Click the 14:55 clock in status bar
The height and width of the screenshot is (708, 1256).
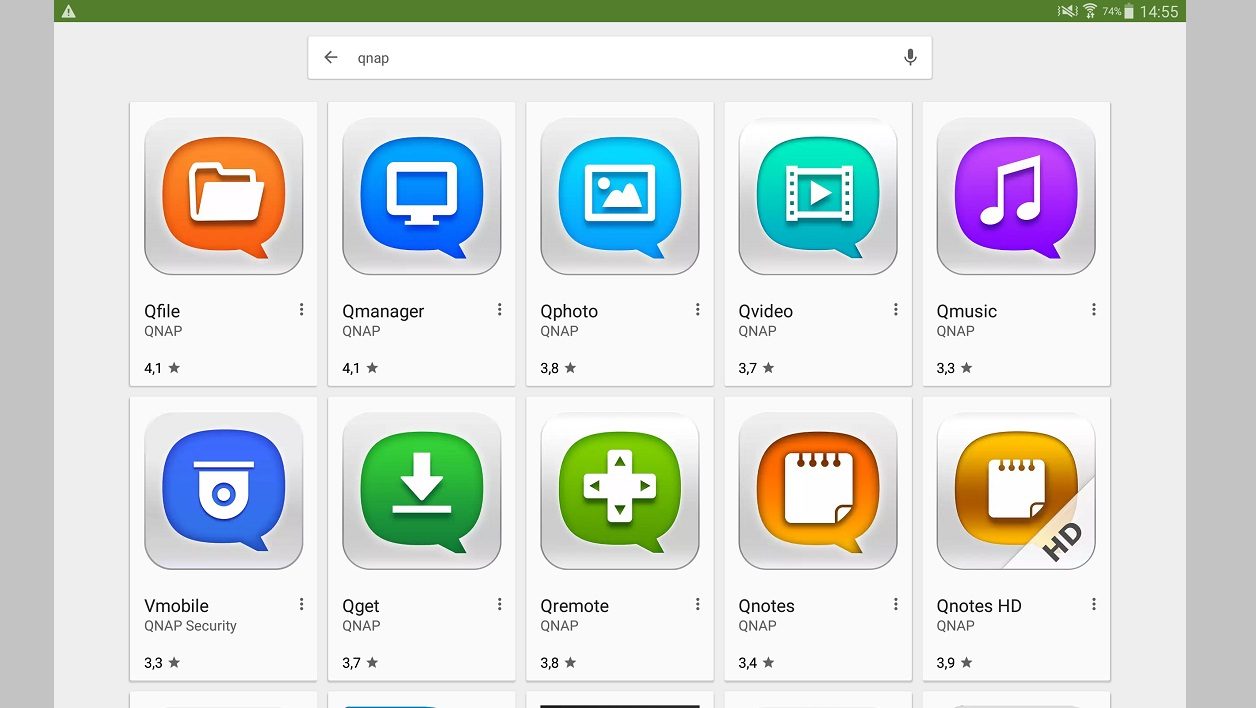tap(1159, 12)
